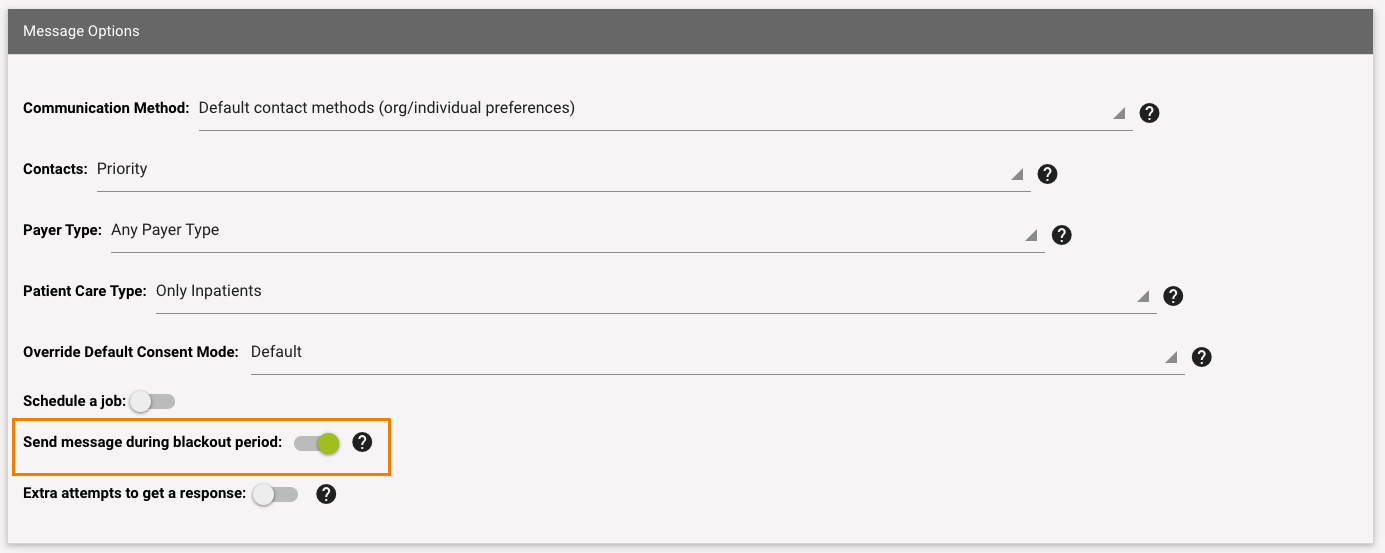Viewport: 1385px width, 553px height.
Task: Click the Any Payer Type value
Action: pos(165,230)
